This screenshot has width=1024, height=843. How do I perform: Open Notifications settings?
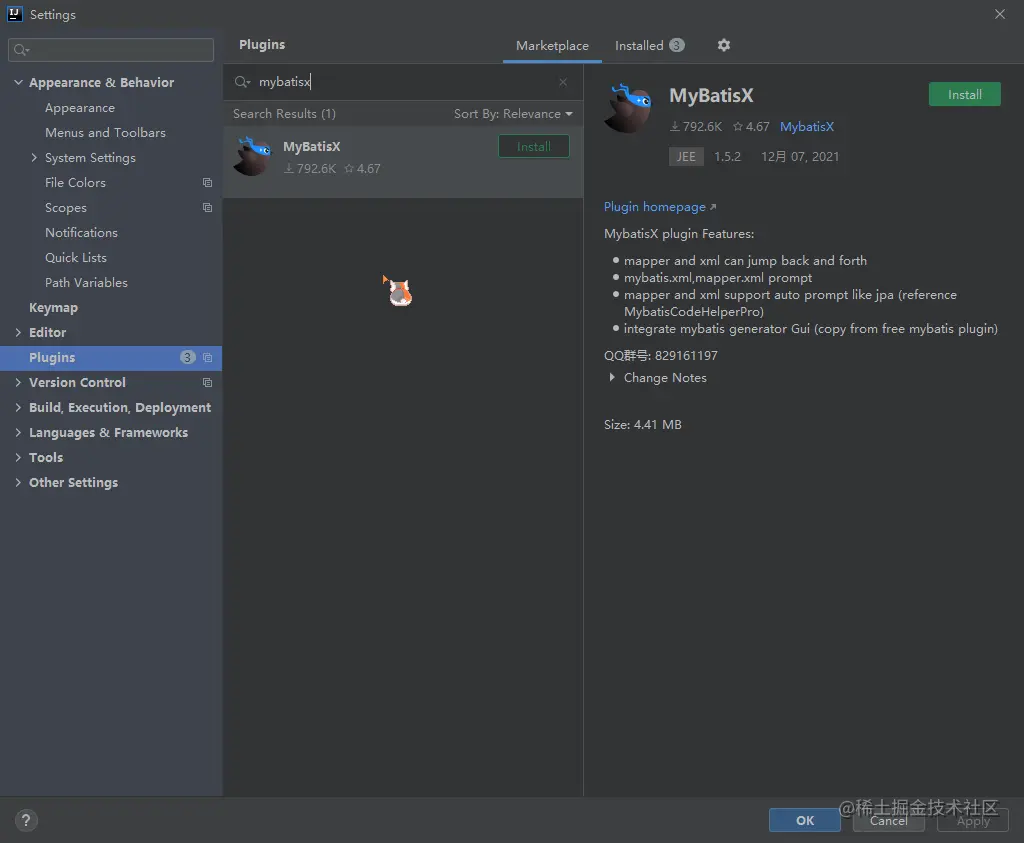pyautogui.click(x=82, y=232)
